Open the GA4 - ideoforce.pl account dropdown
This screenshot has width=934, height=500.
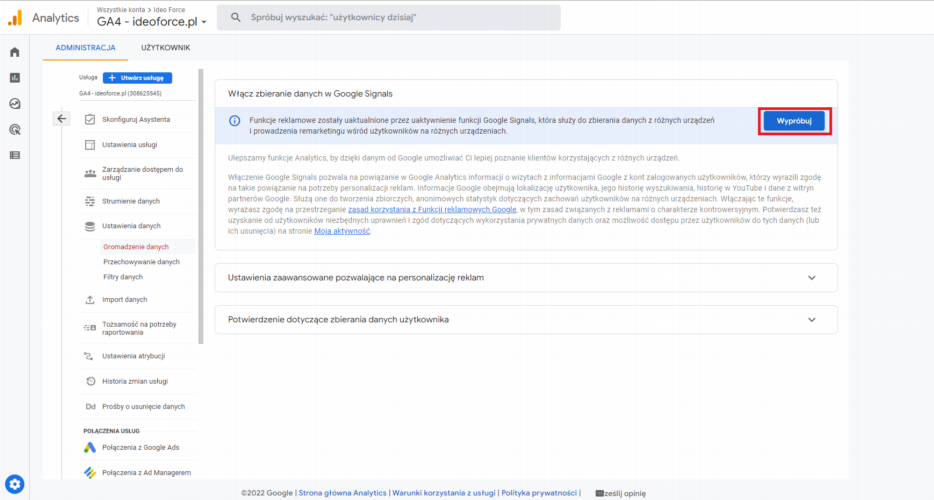[152, 22]
